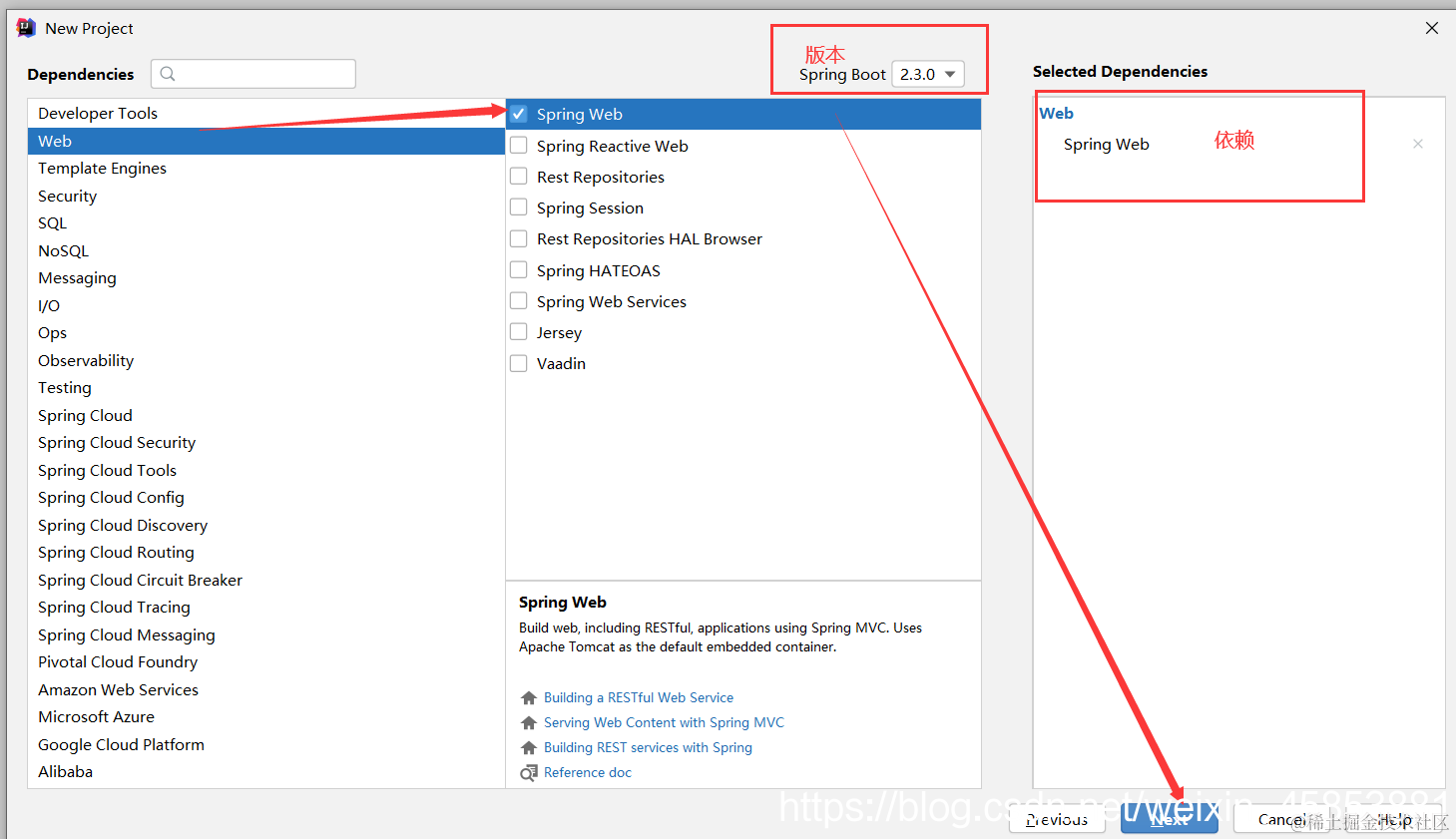The image size is (1456, 839).
Task: Select the I/O category
Action: click(x=266, y=305)
